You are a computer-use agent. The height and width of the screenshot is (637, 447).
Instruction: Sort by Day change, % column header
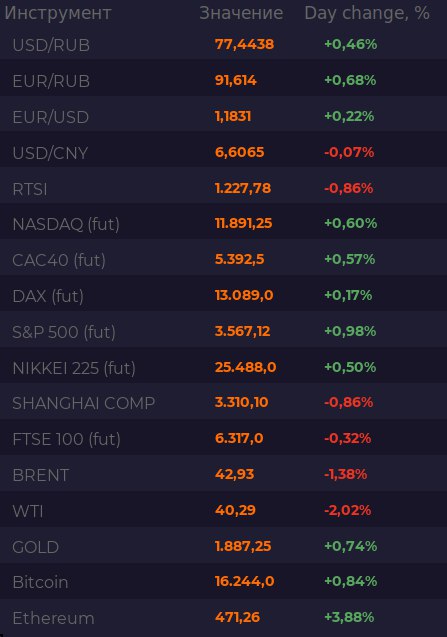coord(367,13)
